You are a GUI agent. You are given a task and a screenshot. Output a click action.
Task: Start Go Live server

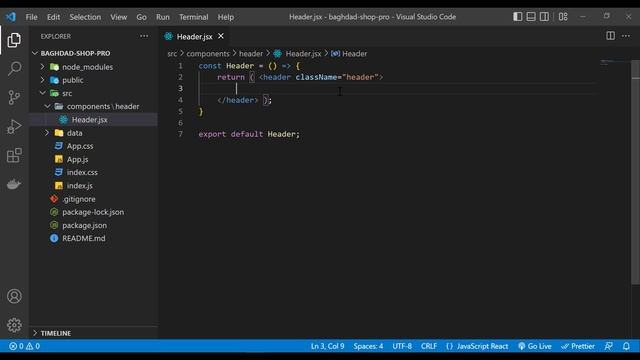(x=534, y=346)
